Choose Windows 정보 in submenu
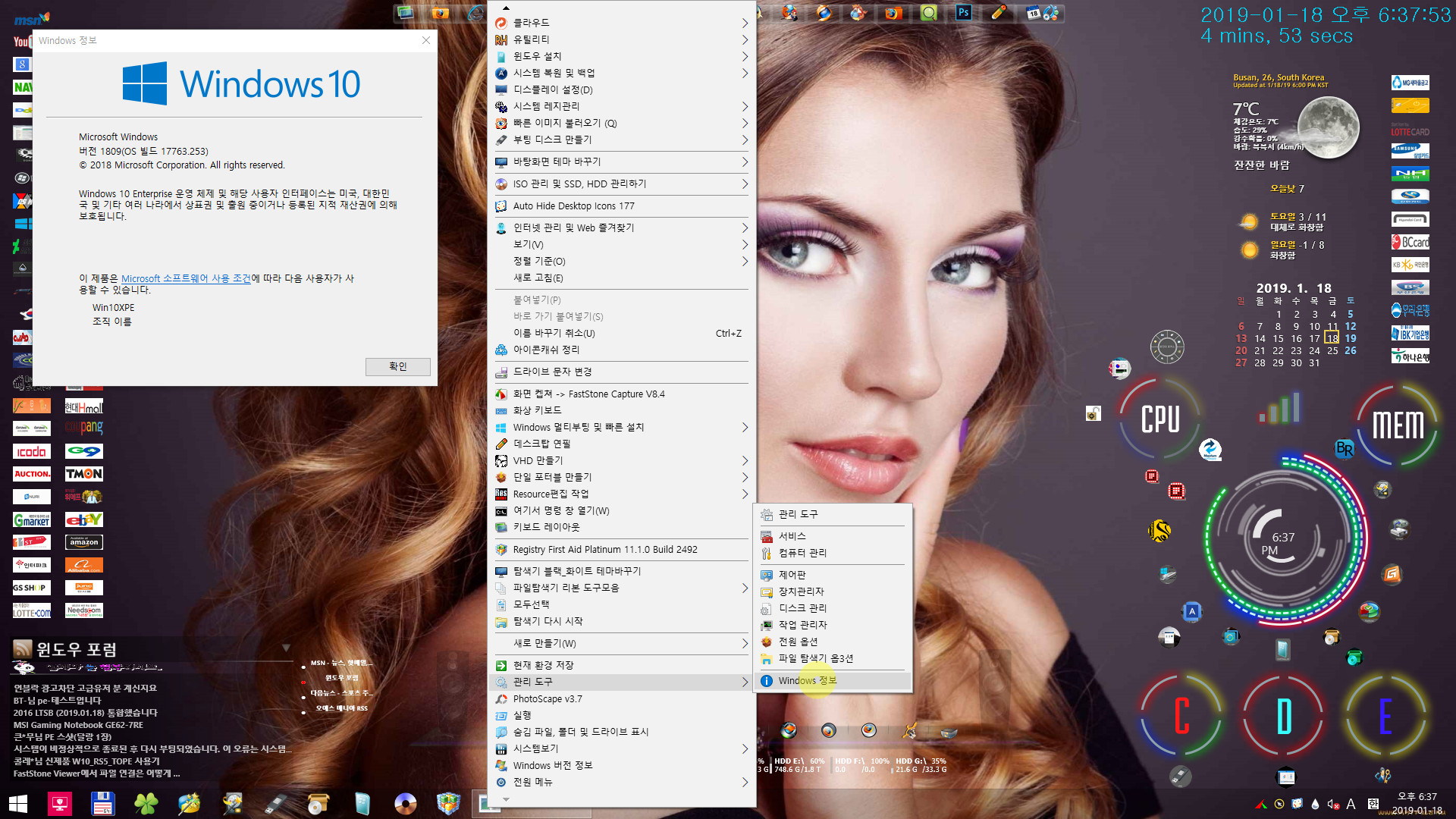Image resolution: width=1456 pixels, height=819 pixels. pos(833,680)
